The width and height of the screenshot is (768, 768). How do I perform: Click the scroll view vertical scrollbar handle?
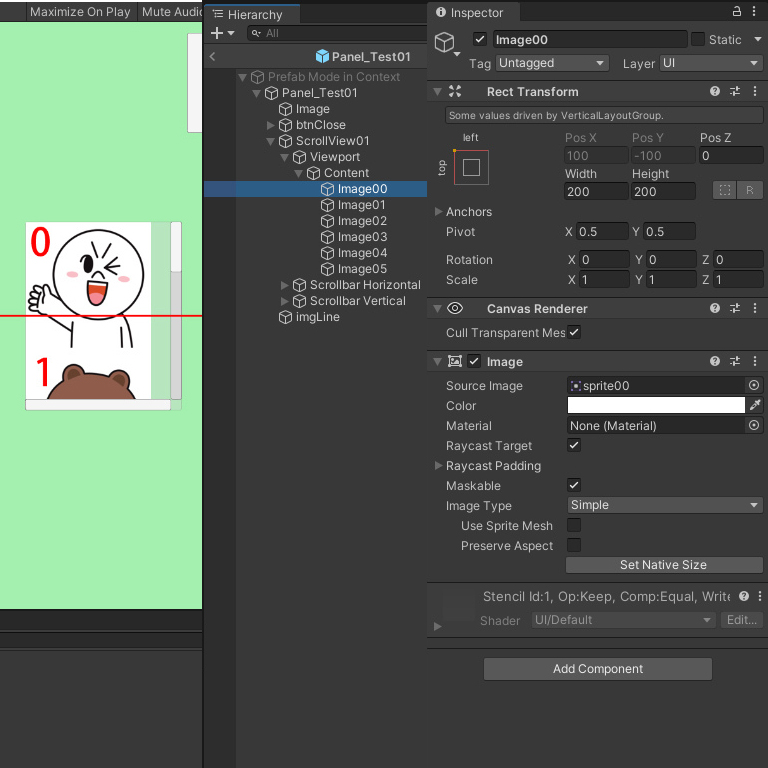[176, 246]
